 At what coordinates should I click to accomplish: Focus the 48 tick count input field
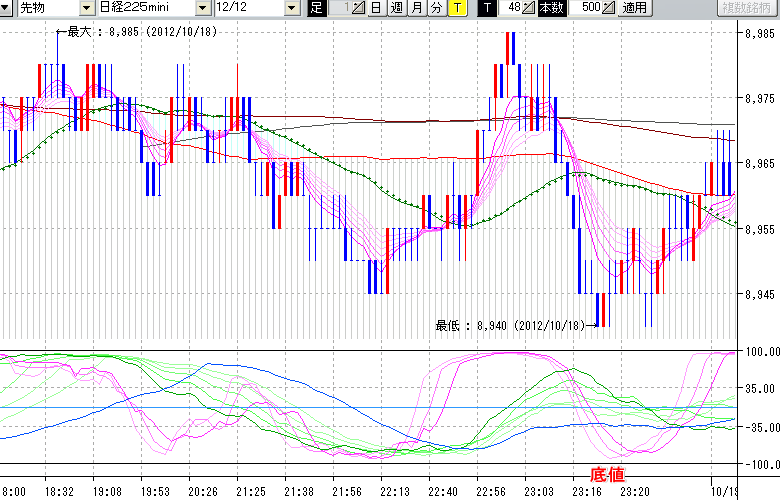point(511,8)
